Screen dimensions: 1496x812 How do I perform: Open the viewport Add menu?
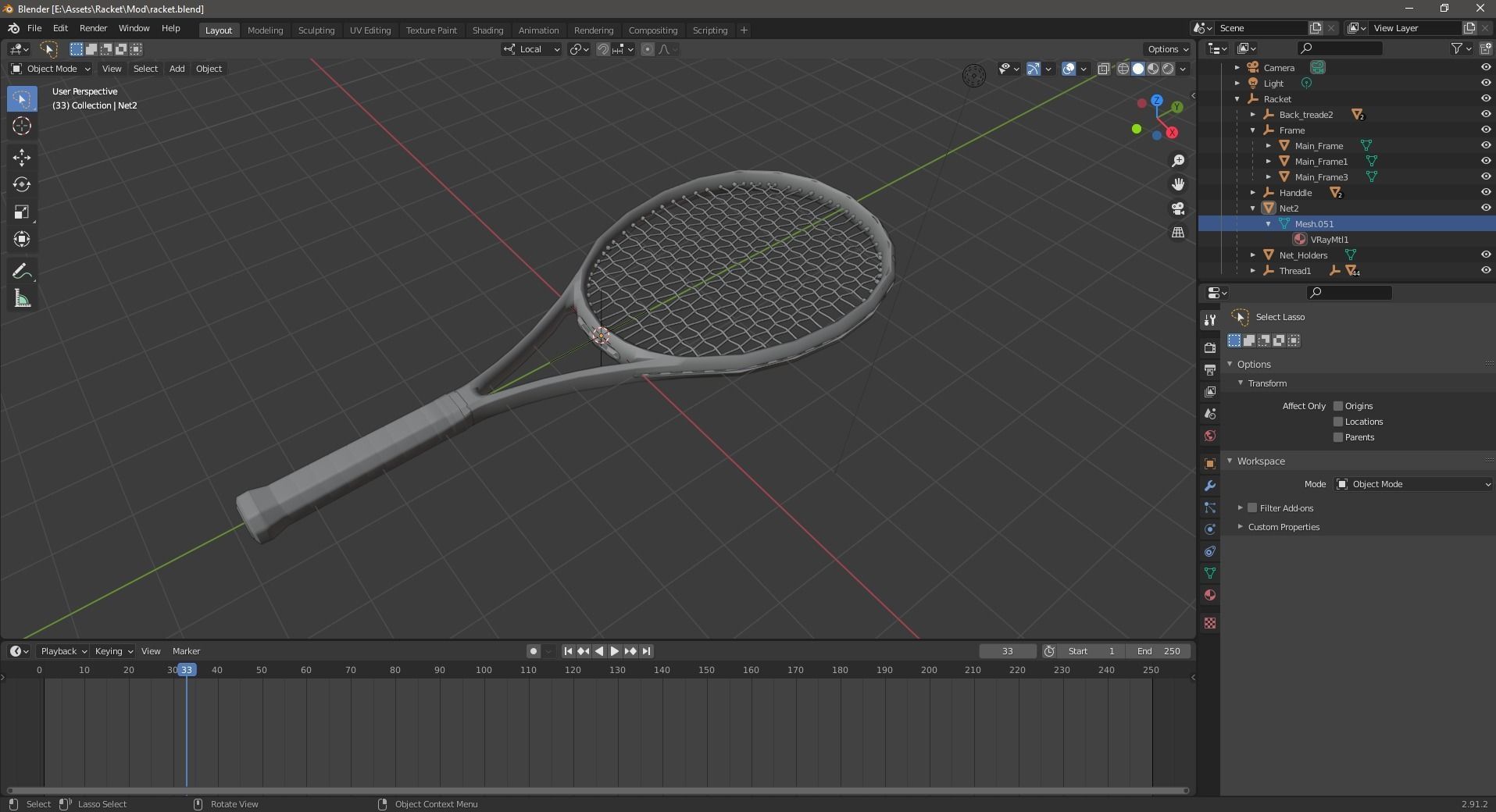pos(177,69)
